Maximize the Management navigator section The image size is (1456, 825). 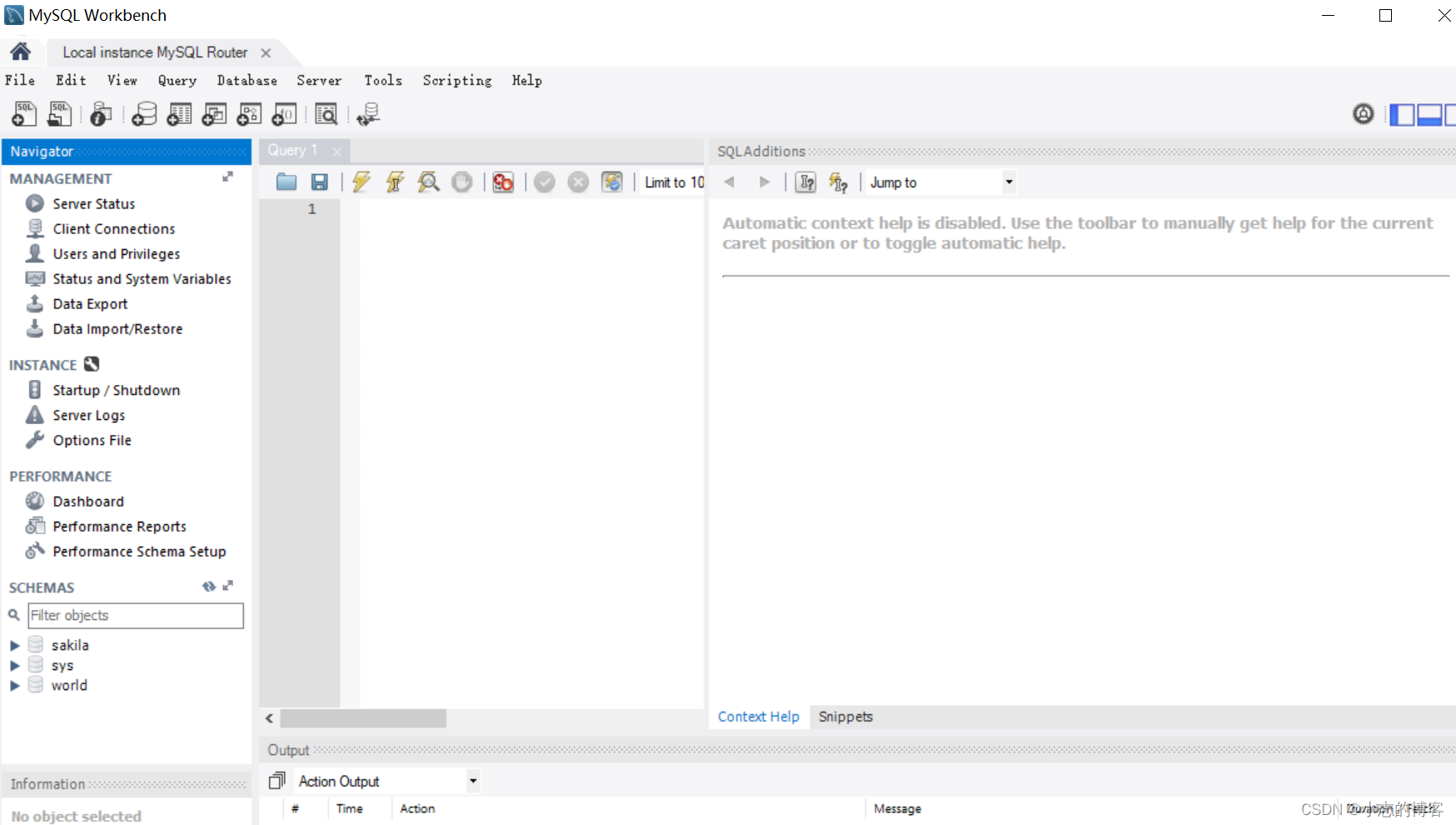pos(227,177)
